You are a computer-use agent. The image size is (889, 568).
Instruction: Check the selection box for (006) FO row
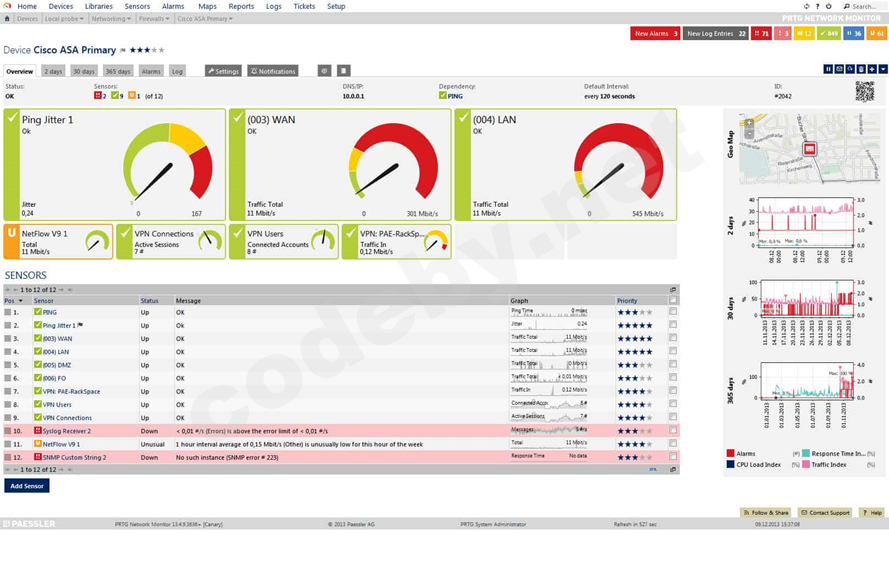pos(673,378)
